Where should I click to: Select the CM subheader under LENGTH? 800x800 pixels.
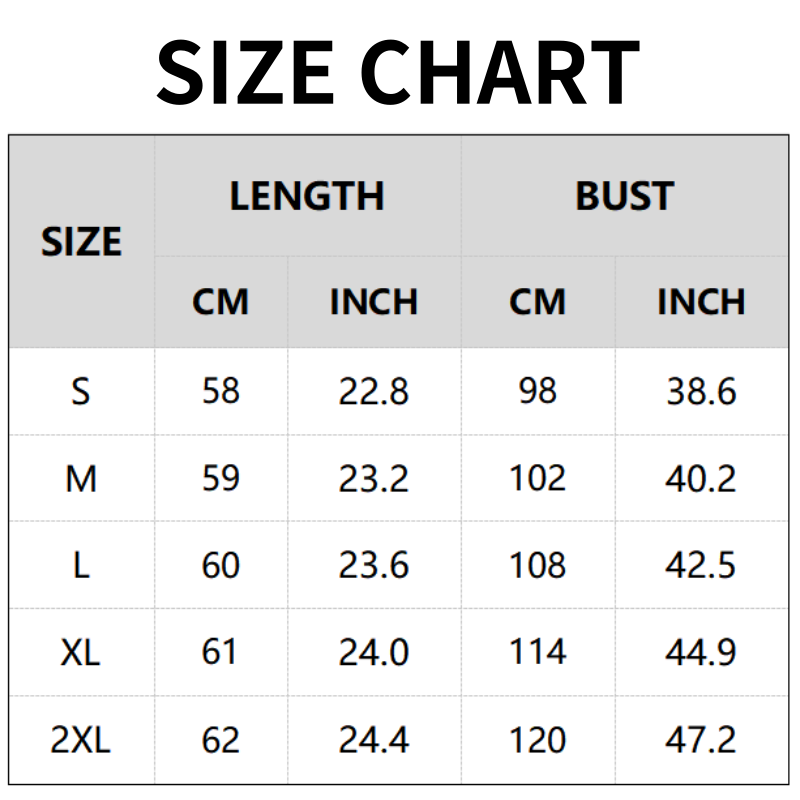[220, 302]
